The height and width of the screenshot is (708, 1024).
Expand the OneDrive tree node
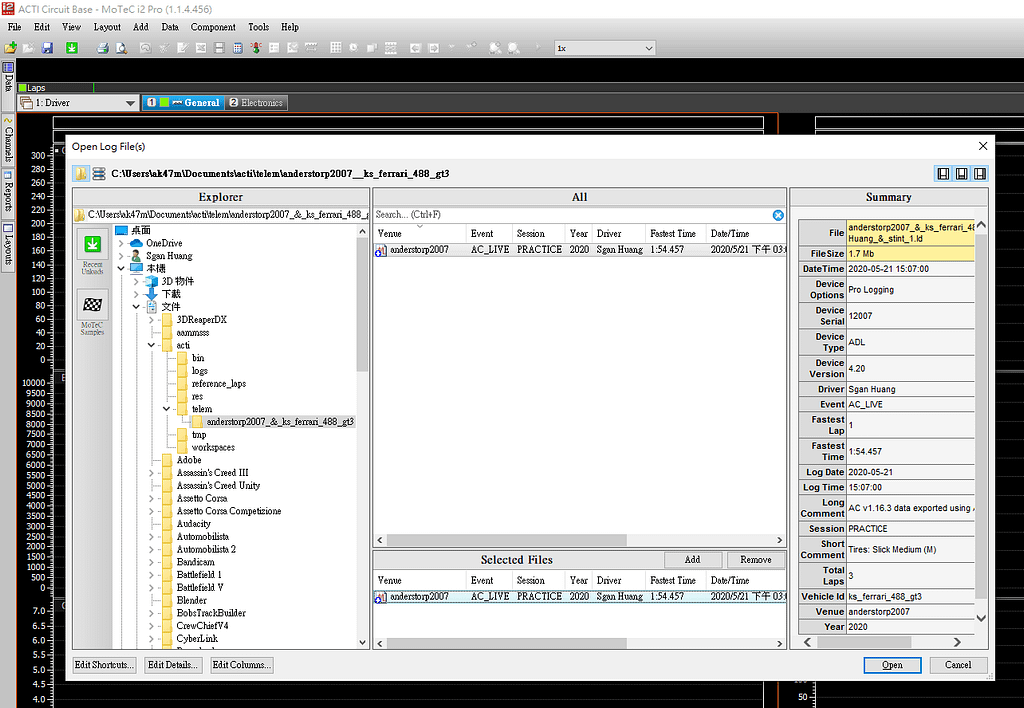(122, 243)
